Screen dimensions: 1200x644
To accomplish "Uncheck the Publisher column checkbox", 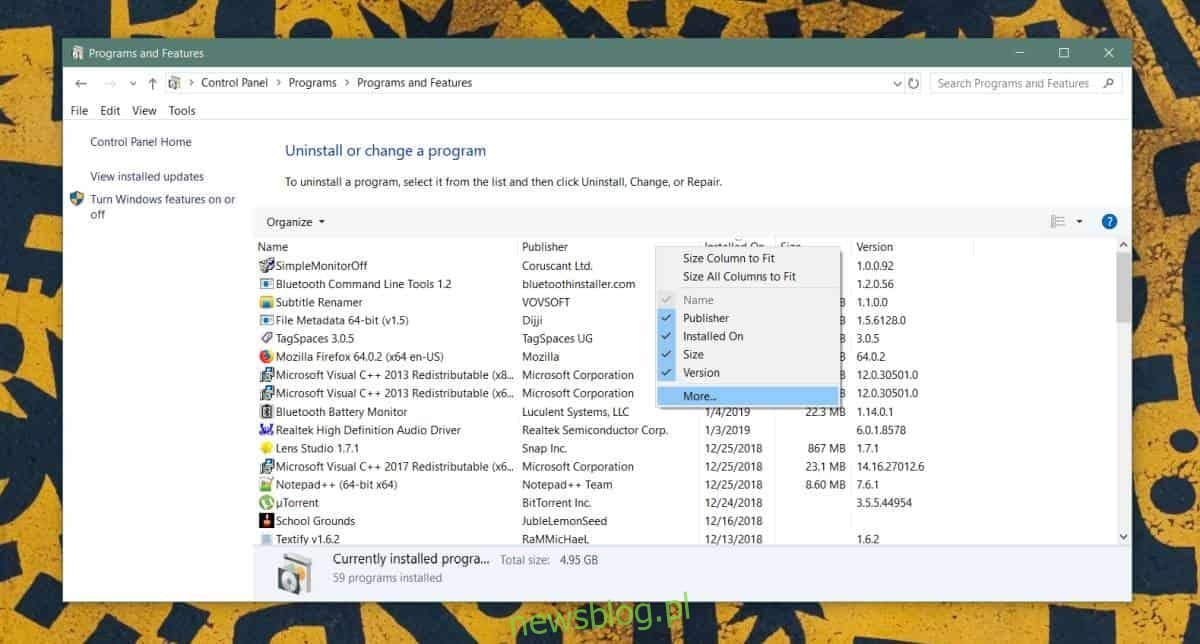I will pos(666,318).
